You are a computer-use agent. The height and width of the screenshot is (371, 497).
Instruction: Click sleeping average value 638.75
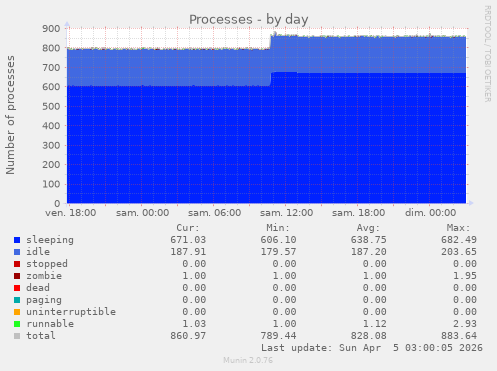[x=369, y=240]
